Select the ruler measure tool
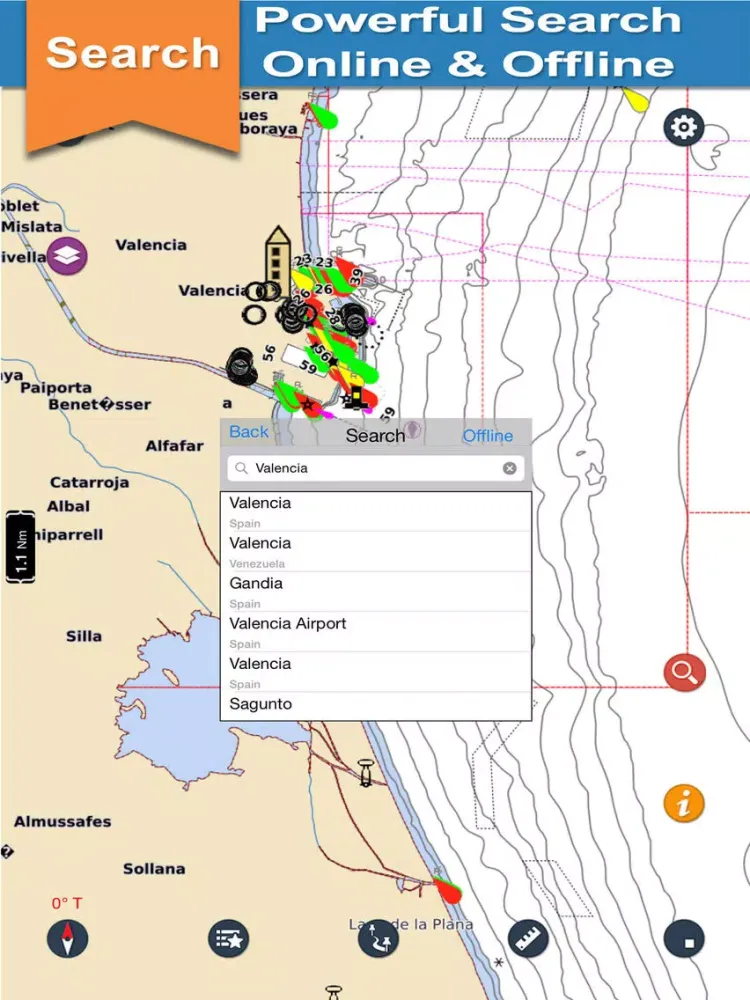Viewport: 750px width, 1000px height. [527, 938]
